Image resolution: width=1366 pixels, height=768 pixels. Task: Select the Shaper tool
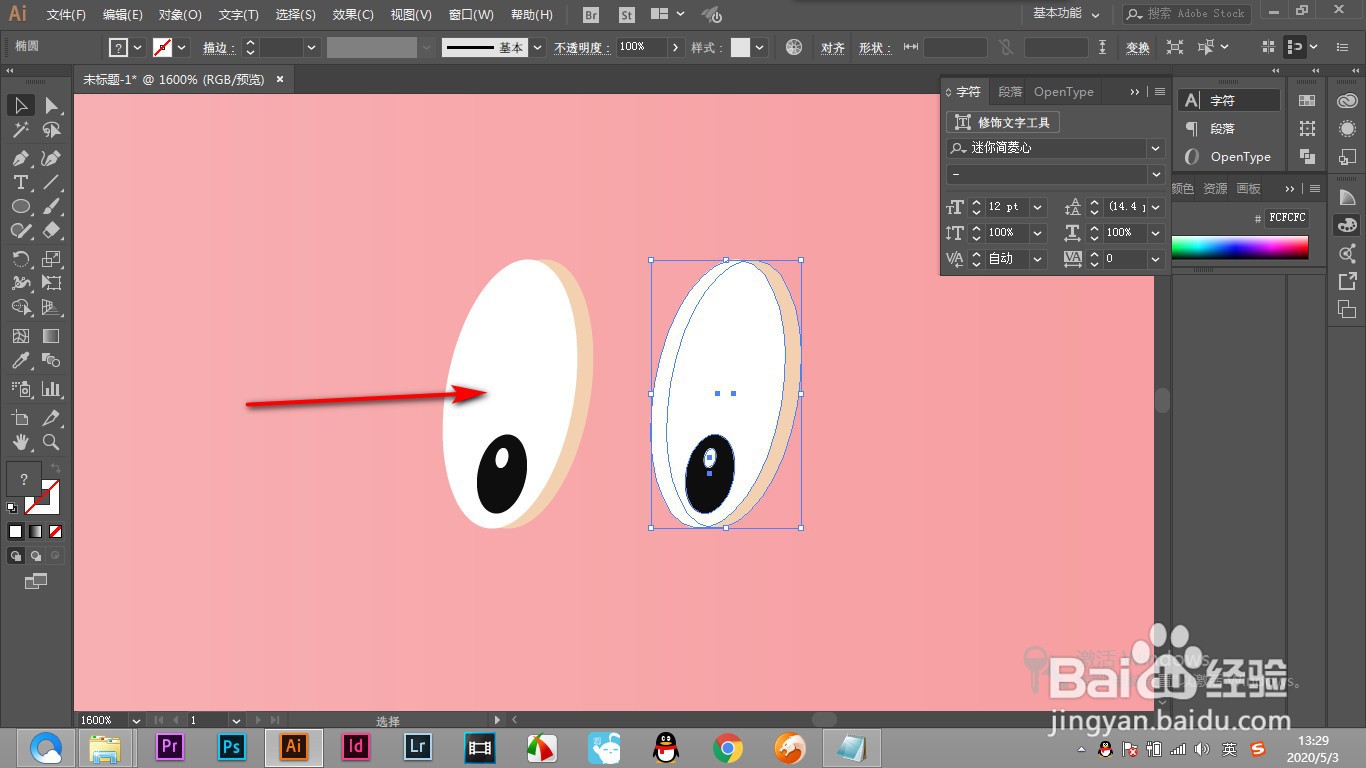[x=20, y=230]
